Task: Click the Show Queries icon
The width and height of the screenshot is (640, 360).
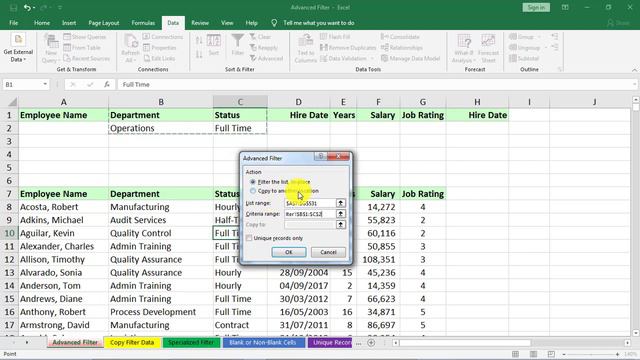Action: click(x=67, y=37)
